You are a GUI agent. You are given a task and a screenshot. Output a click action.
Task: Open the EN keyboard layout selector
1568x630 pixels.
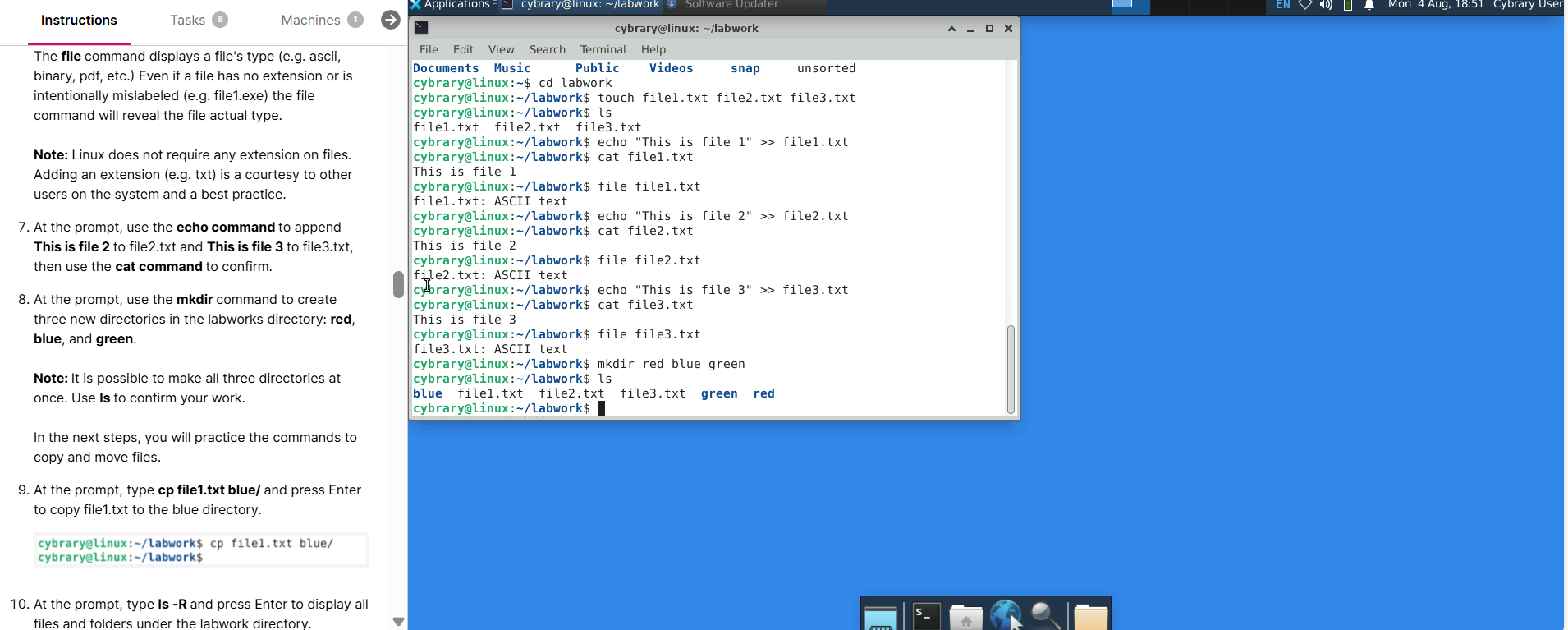pyautogui.click(x=1283, y=5)
